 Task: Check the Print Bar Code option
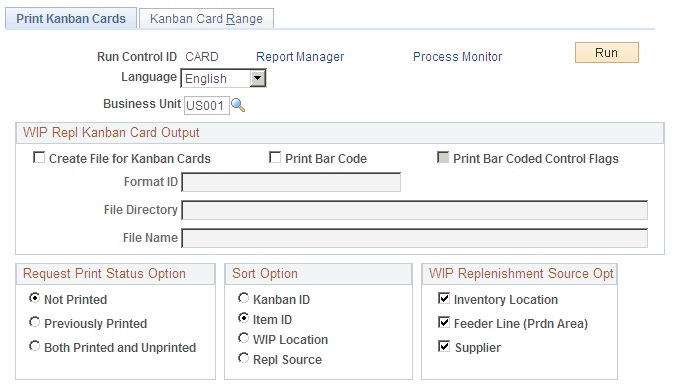tap(275, 157)
